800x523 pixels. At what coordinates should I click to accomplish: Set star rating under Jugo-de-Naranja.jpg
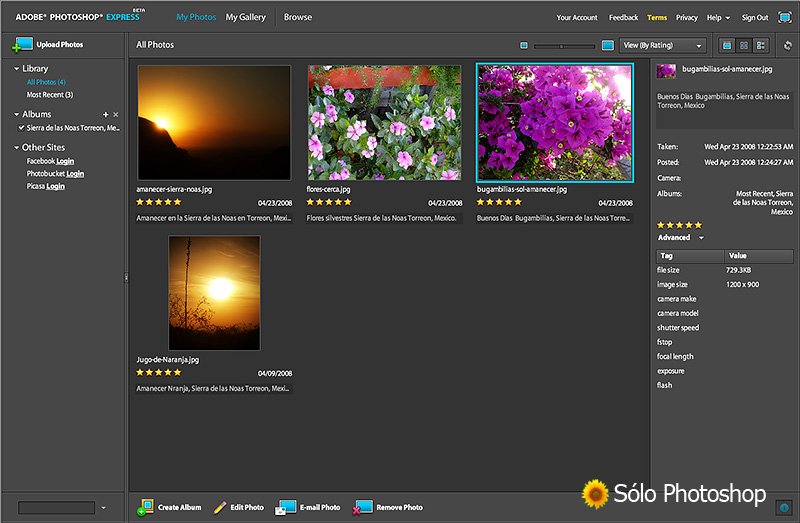[x=159, y=372]
